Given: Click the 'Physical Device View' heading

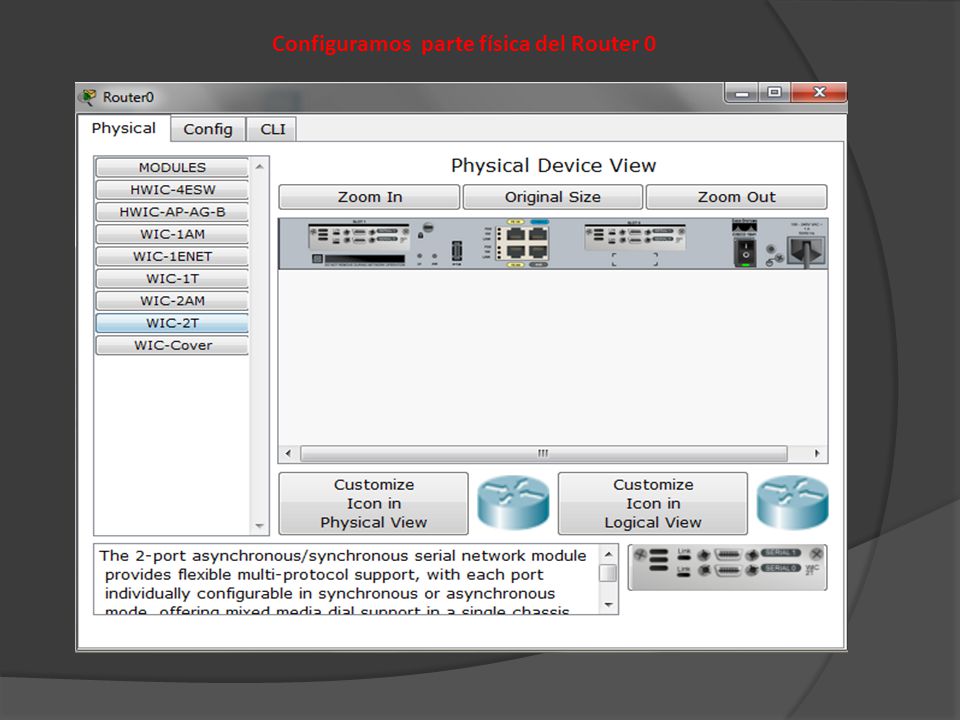Looking at the screenshot, I should point(553,165).
